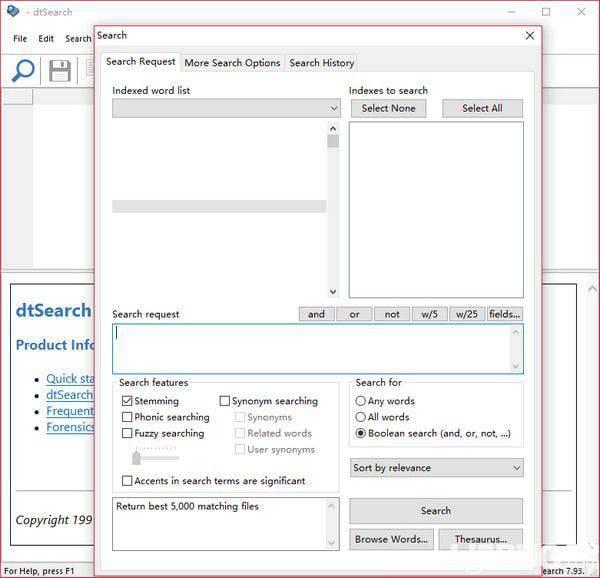The height and width of the screenshot is (578, 600).
Task: Enable Phonic searching checkbox
Action: point(127,417)
